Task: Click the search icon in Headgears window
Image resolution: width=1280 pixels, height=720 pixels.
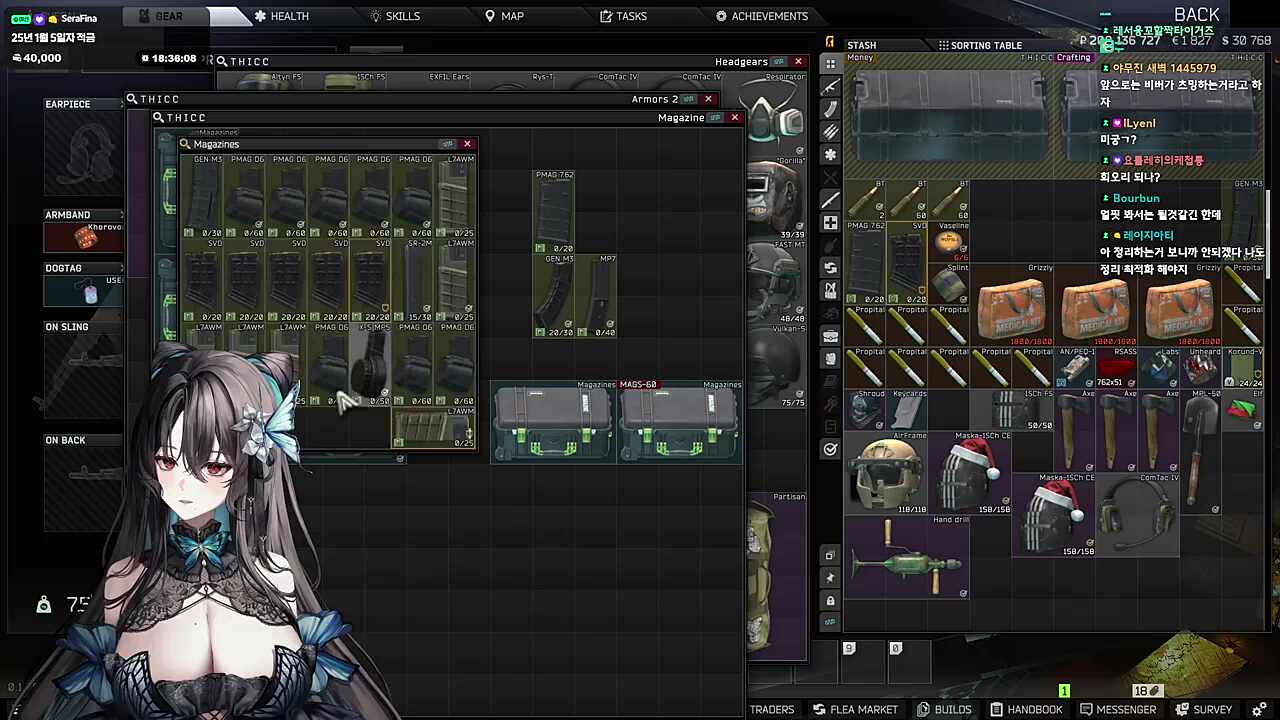Action: (221, 61)
